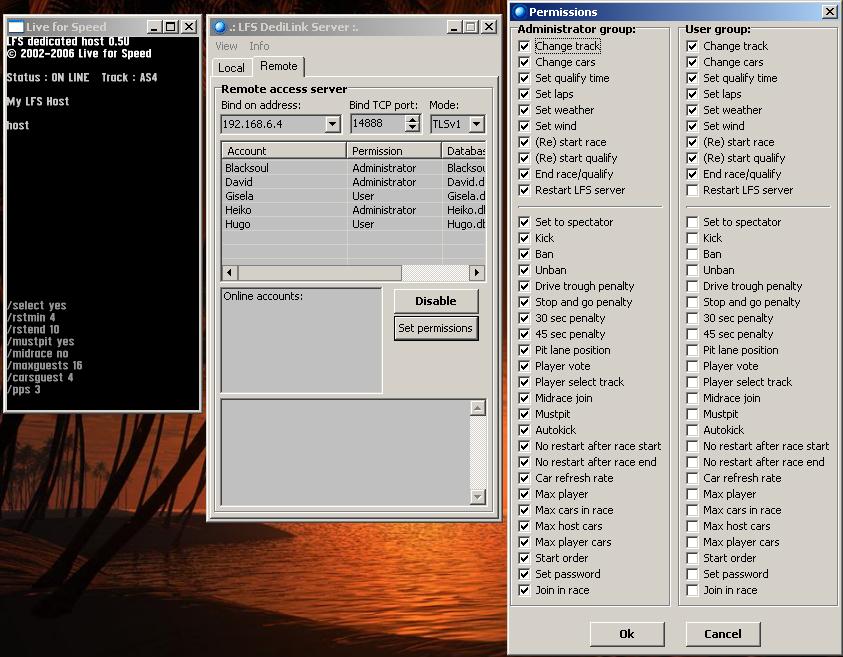
Task: Open the Info menu
Action: tap(259, 46)
